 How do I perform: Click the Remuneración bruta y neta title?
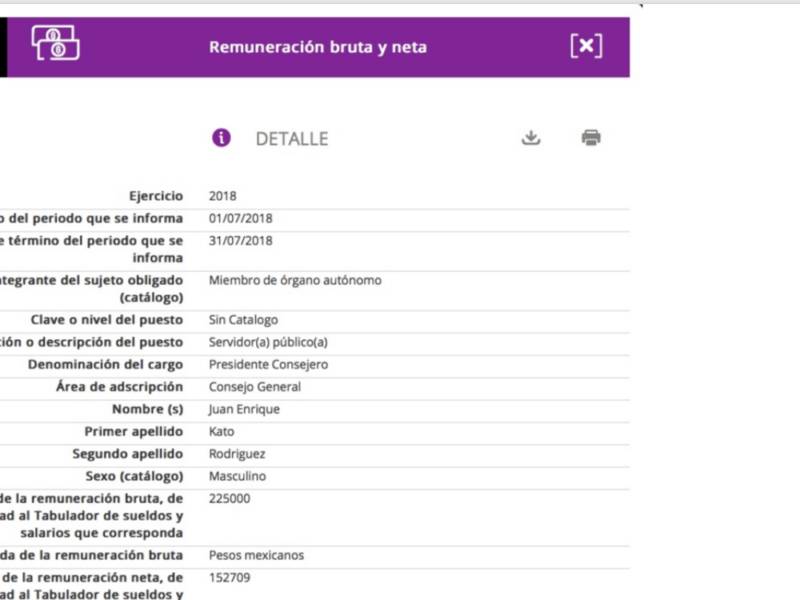(x=317, y=47)
